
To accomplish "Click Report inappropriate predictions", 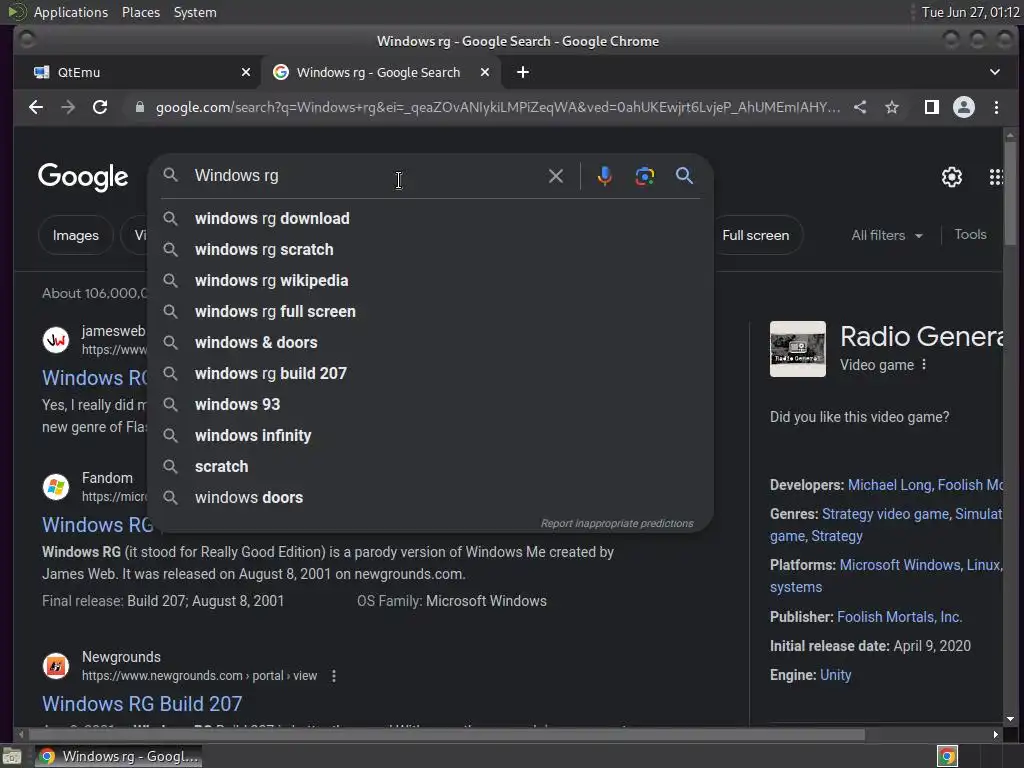I will tap(616, 523).
